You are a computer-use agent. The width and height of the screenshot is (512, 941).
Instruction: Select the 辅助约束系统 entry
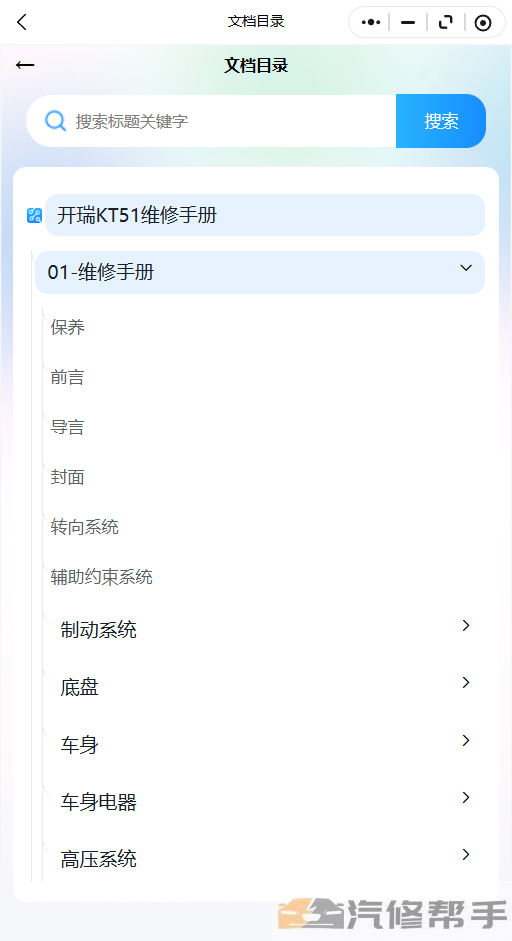coord(101,577)
